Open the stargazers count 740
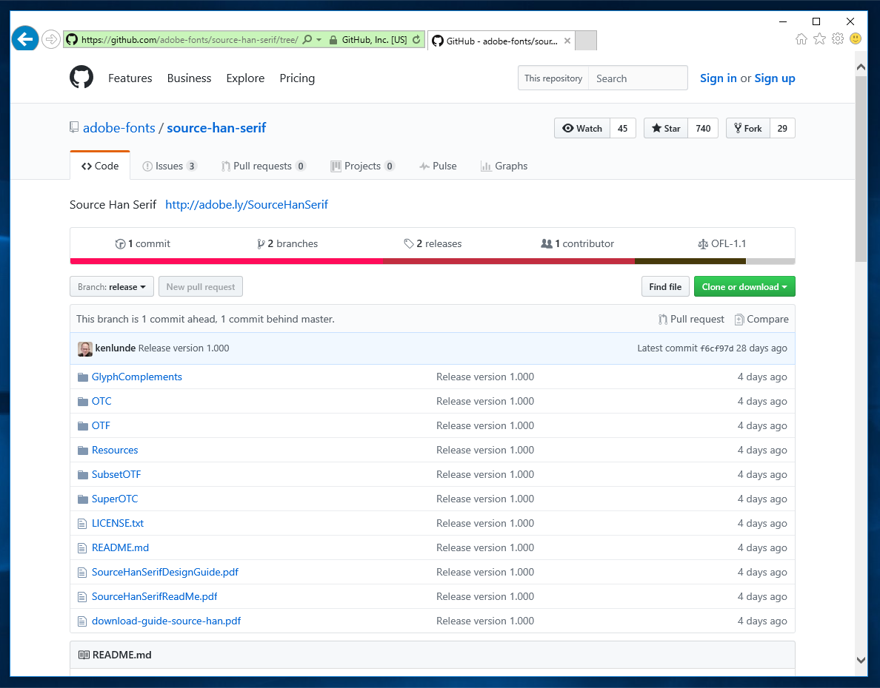This screenshot has height=688, width=880. [703, 129]
